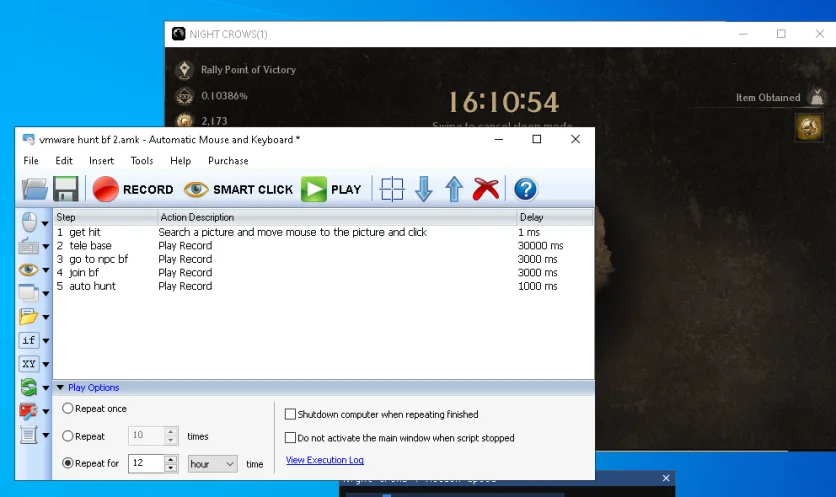Click the Step column header
The height and width of the screenshot is (497, 836).
tap(105, 217)
